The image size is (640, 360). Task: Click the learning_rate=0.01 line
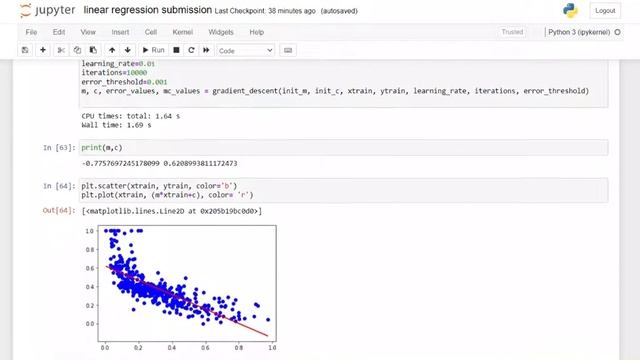pos(118,64)
